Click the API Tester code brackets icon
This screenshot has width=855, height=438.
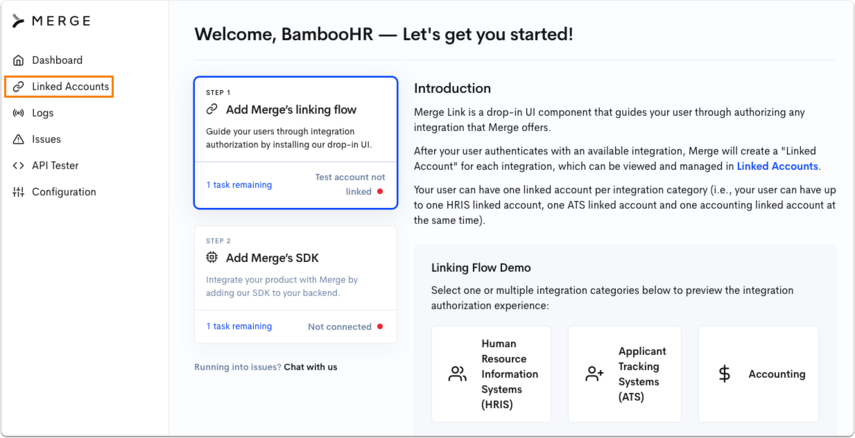(x=19, y=165)
